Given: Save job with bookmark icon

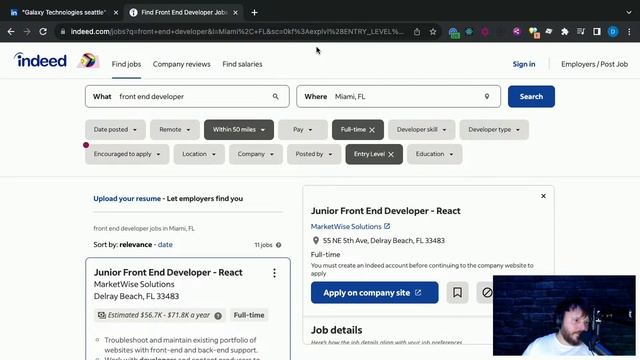Looking at the screenshot, I should [457, 292].
